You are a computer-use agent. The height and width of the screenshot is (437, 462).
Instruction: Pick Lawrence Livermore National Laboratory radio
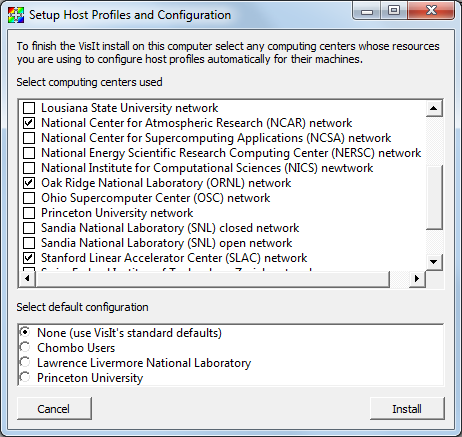(25, 362)
